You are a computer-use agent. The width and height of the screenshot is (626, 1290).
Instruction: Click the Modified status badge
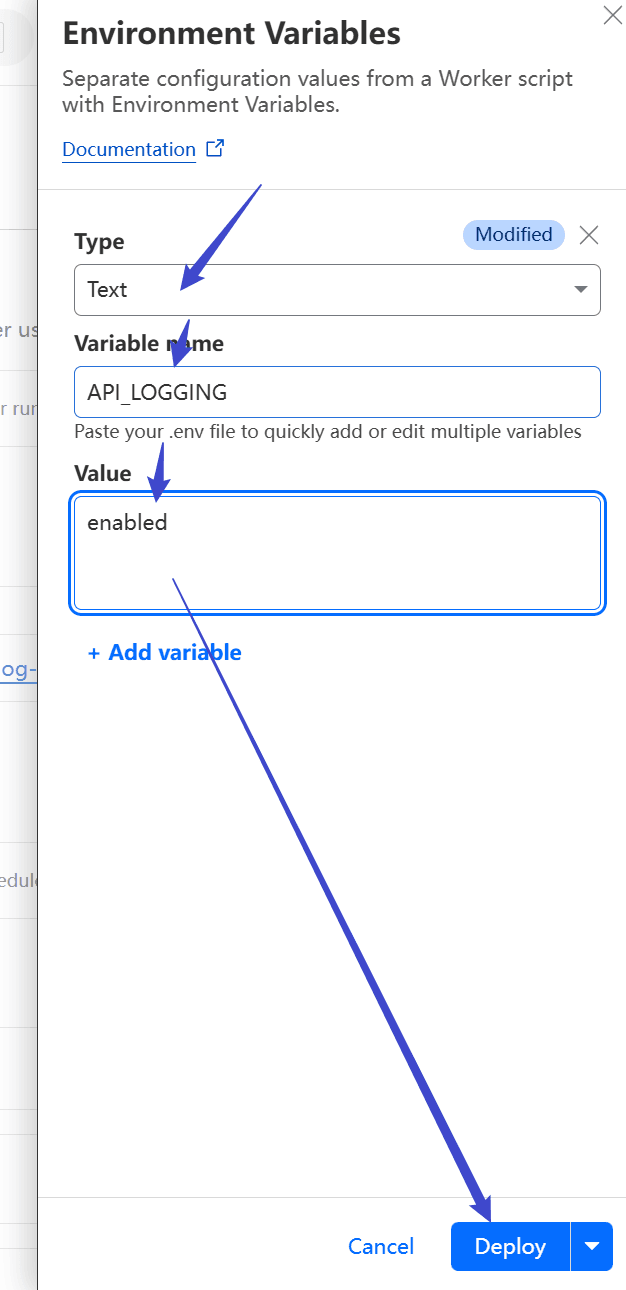(x=514, y=235)
